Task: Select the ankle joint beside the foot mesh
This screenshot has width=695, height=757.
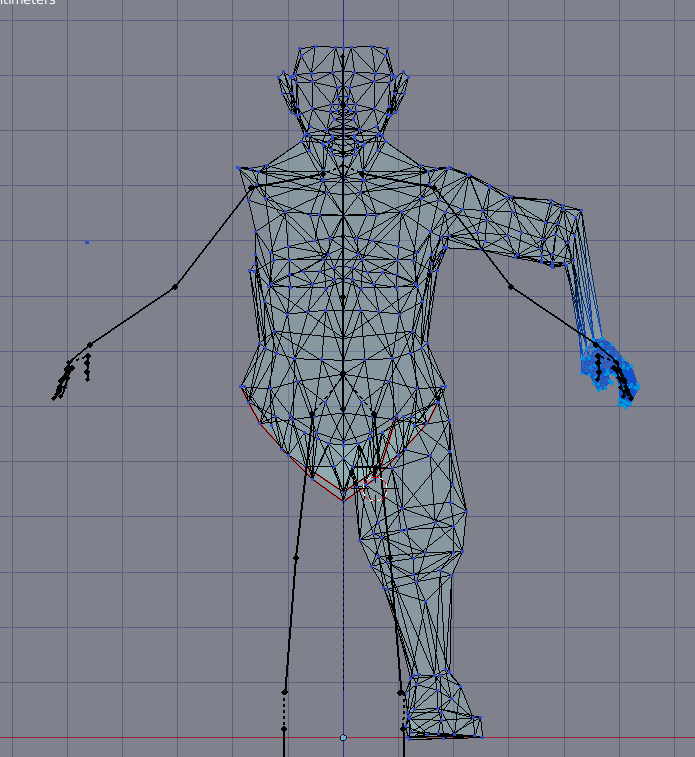Action: pyautogui.click(x=401, y=693)
